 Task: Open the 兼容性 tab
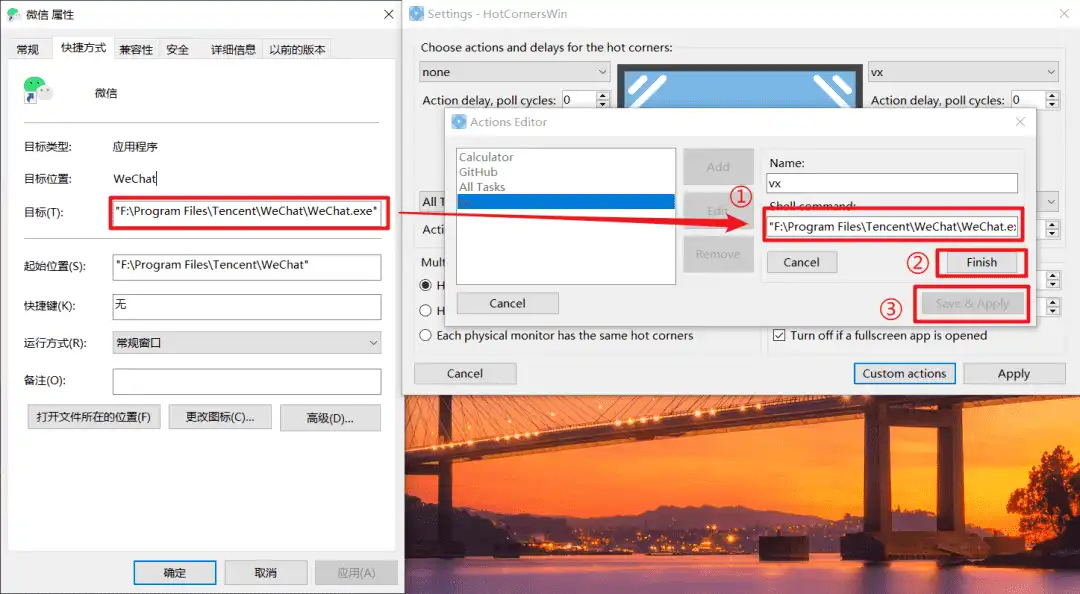[x=136, y=50]
